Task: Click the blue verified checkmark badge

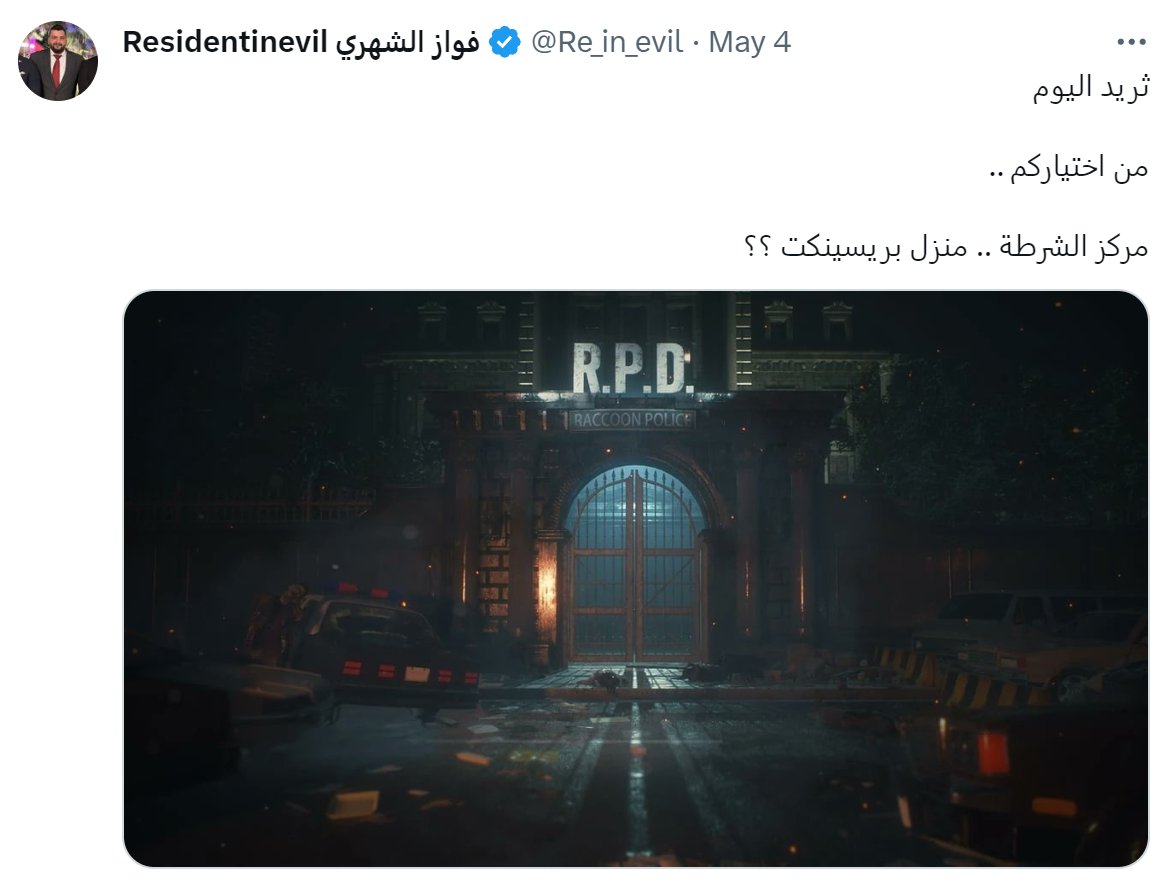Action: tap(505, 42)
